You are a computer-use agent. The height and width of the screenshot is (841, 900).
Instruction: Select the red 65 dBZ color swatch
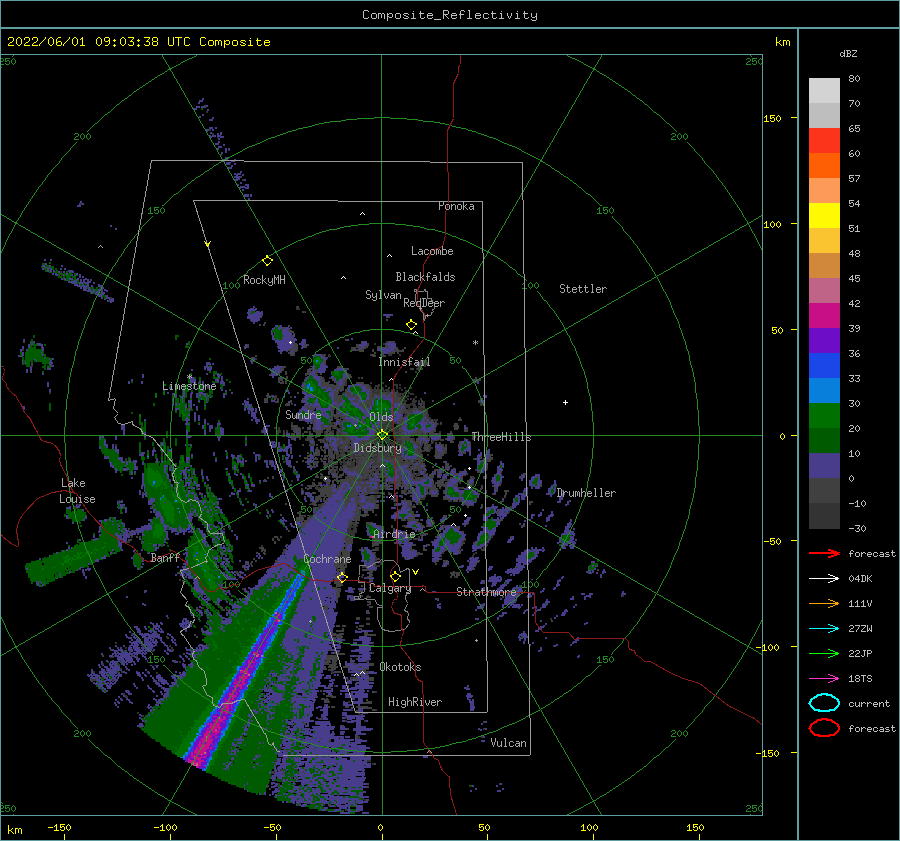(824, 140)
